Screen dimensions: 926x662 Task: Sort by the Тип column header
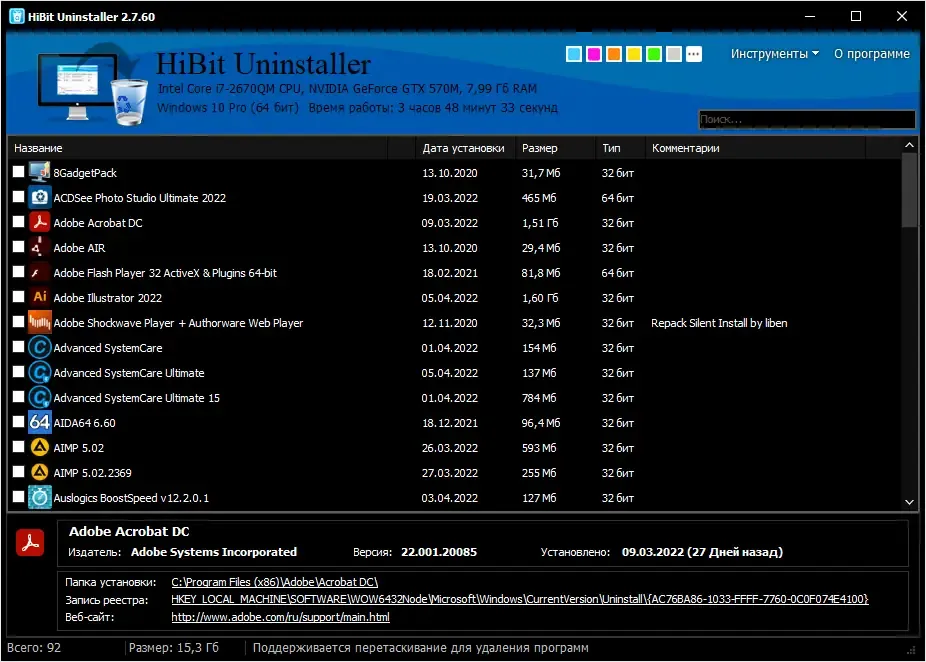[x=620, y=148]
